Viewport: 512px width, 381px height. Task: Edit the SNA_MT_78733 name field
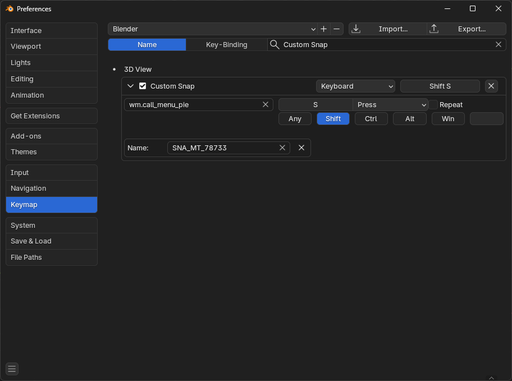click(228, 148)
